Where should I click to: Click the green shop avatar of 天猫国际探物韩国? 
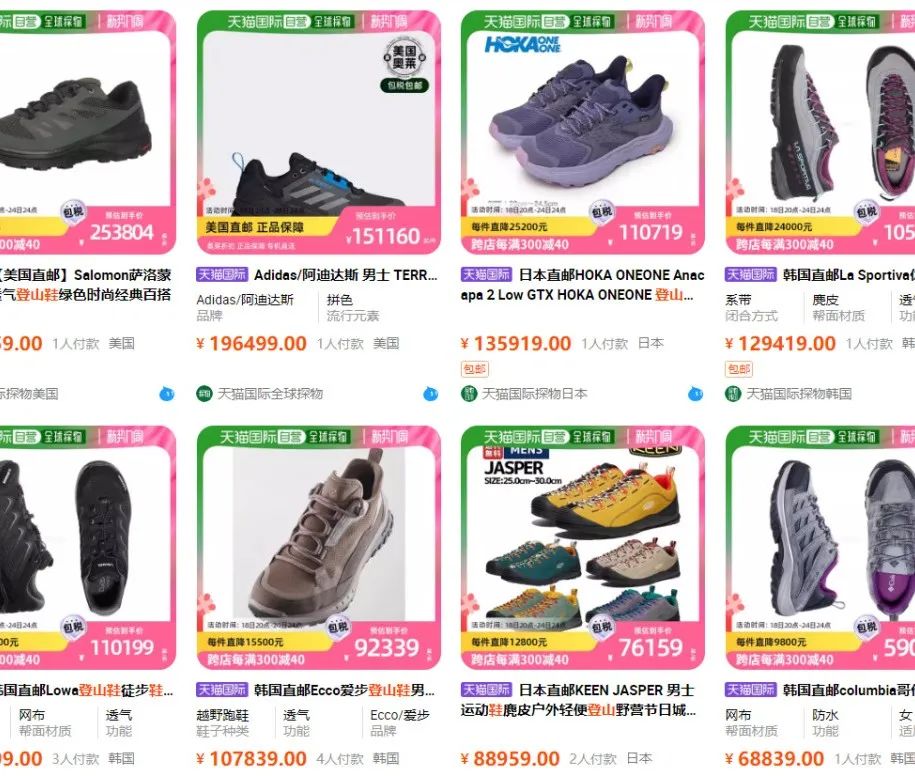tap(733, 394)
